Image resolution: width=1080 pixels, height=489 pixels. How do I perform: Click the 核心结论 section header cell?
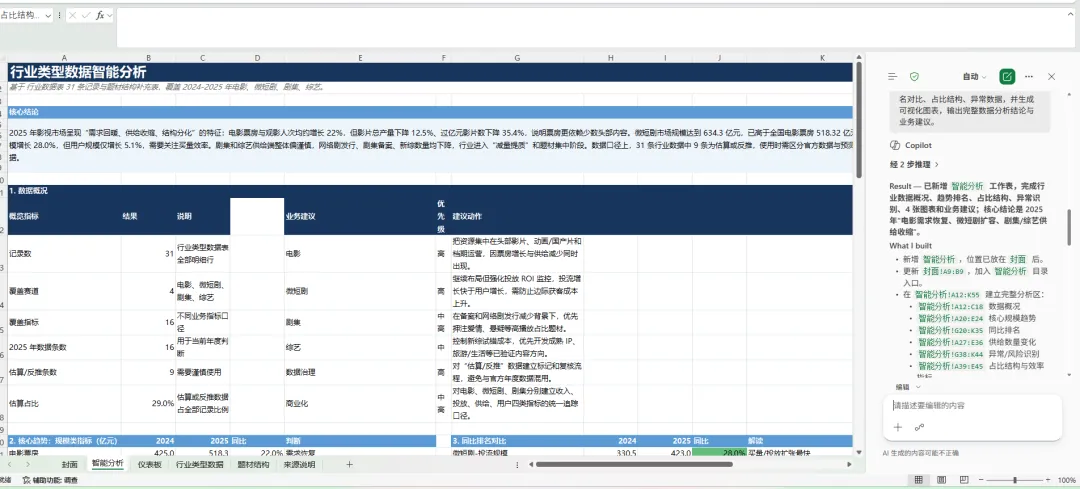point(430,112)
